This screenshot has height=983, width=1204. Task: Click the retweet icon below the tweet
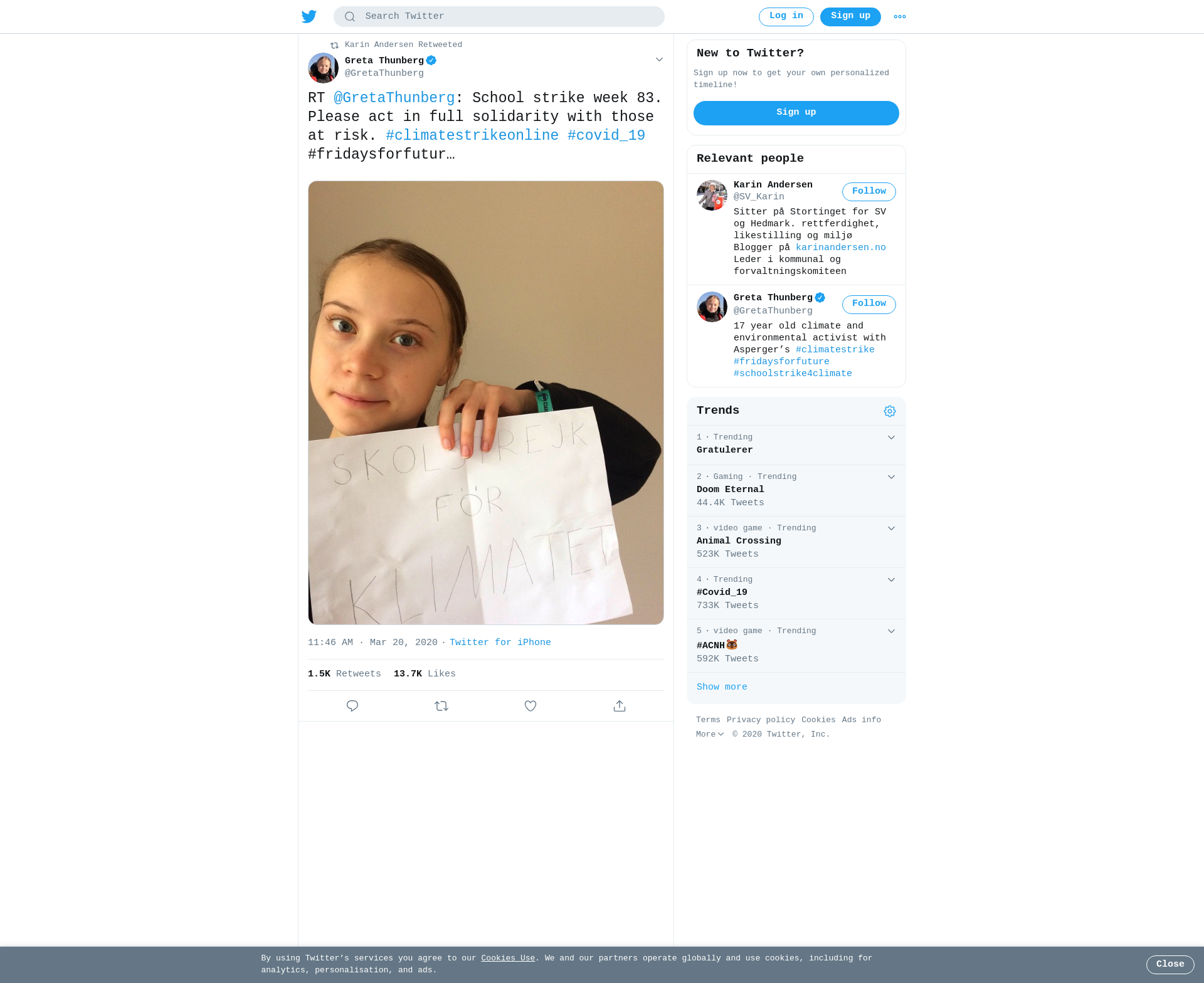tap(441, 706)
